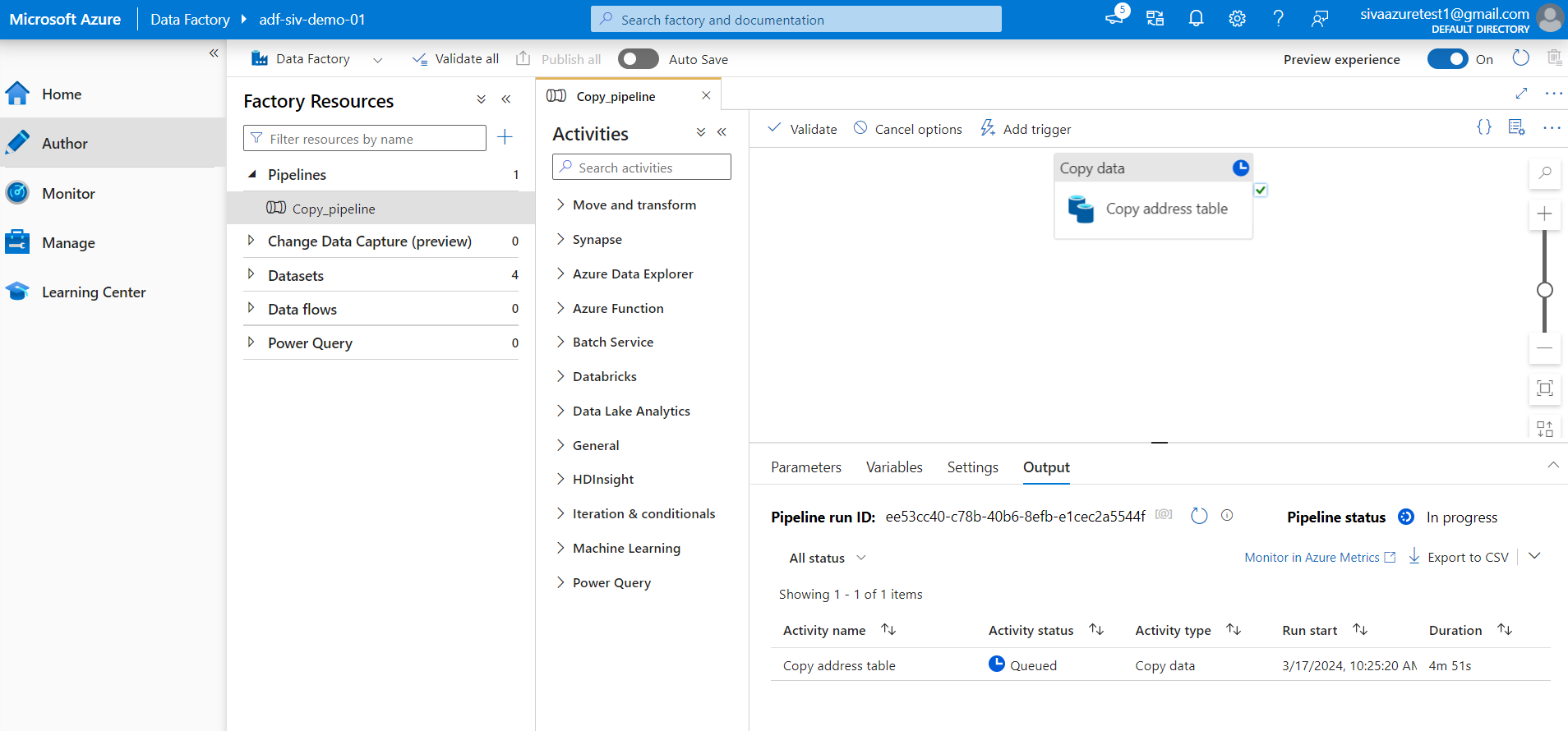
Task: Toggle the Auto Save switch
Action: tap(639, 59)
